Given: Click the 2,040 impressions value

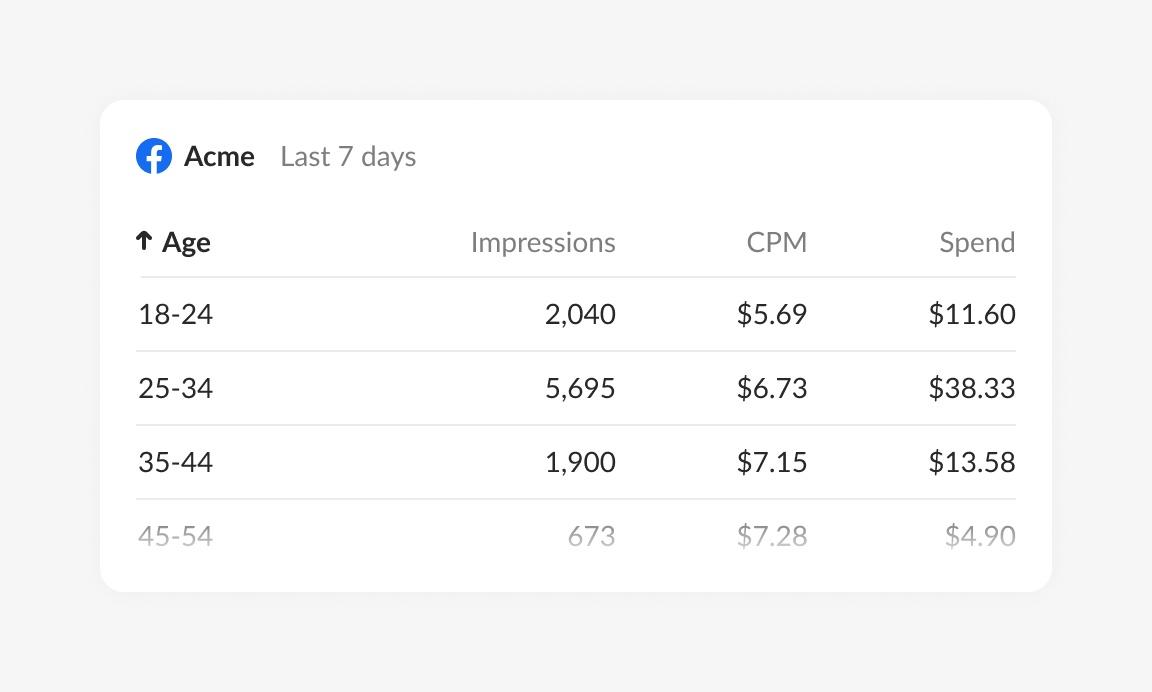Looking at the screenshot, I should [x=580, y=314].
